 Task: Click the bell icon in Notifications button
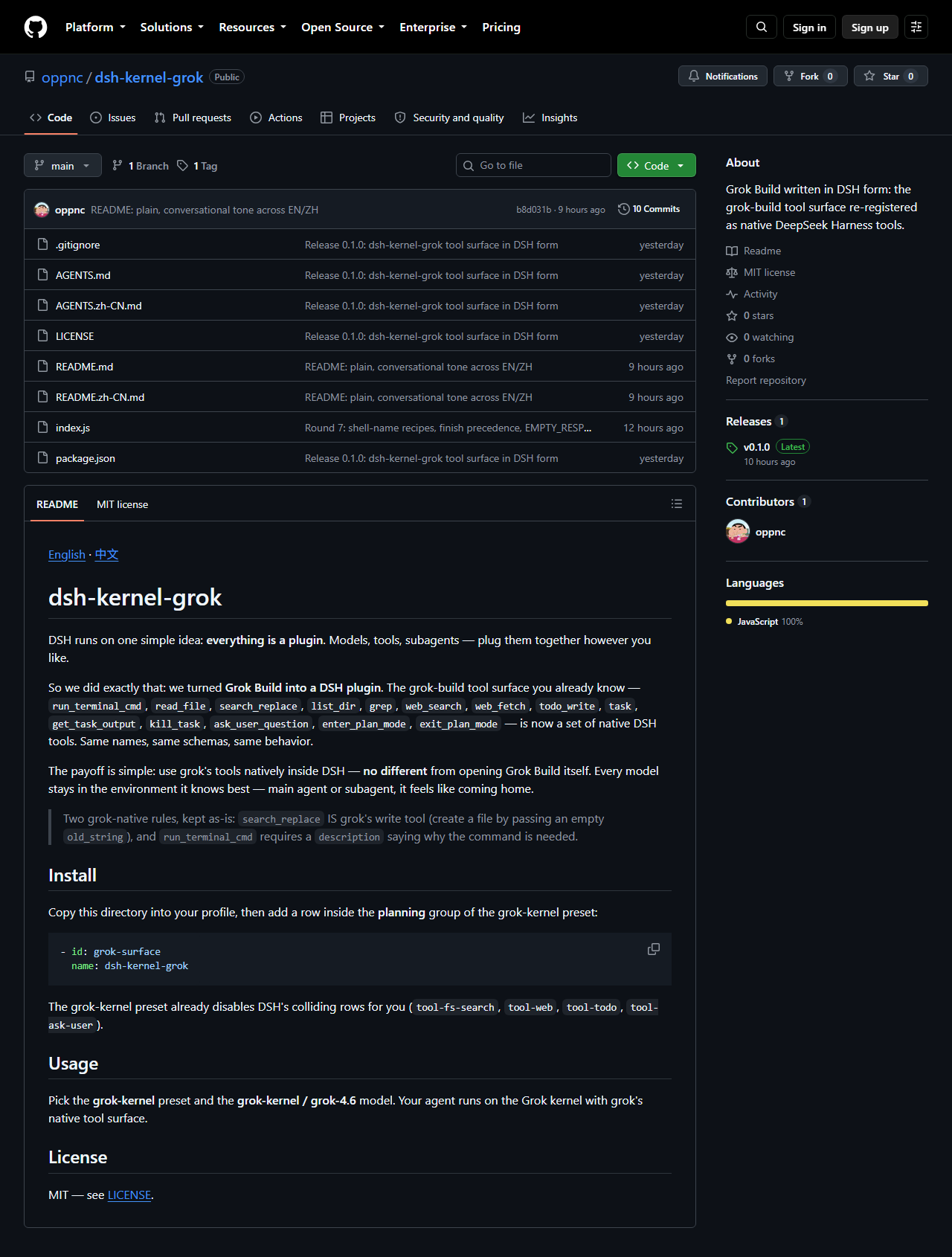click(694, 76)
